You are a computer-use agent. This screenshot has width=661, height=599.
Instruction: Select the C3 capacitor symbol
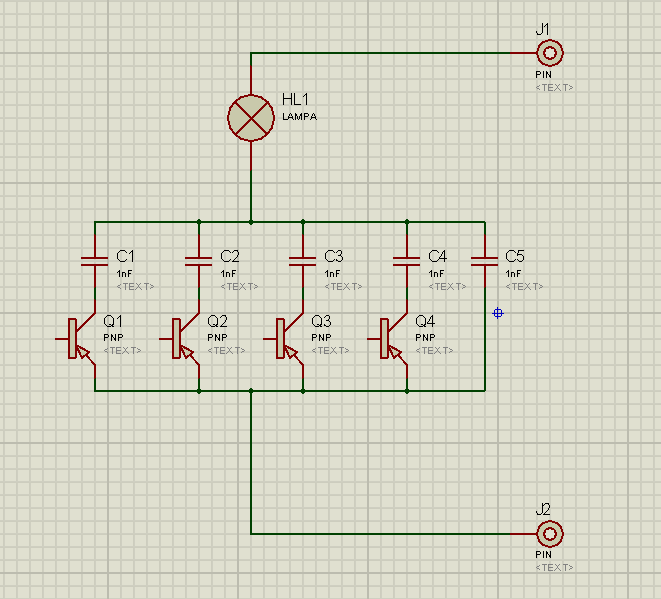point(303,260)
